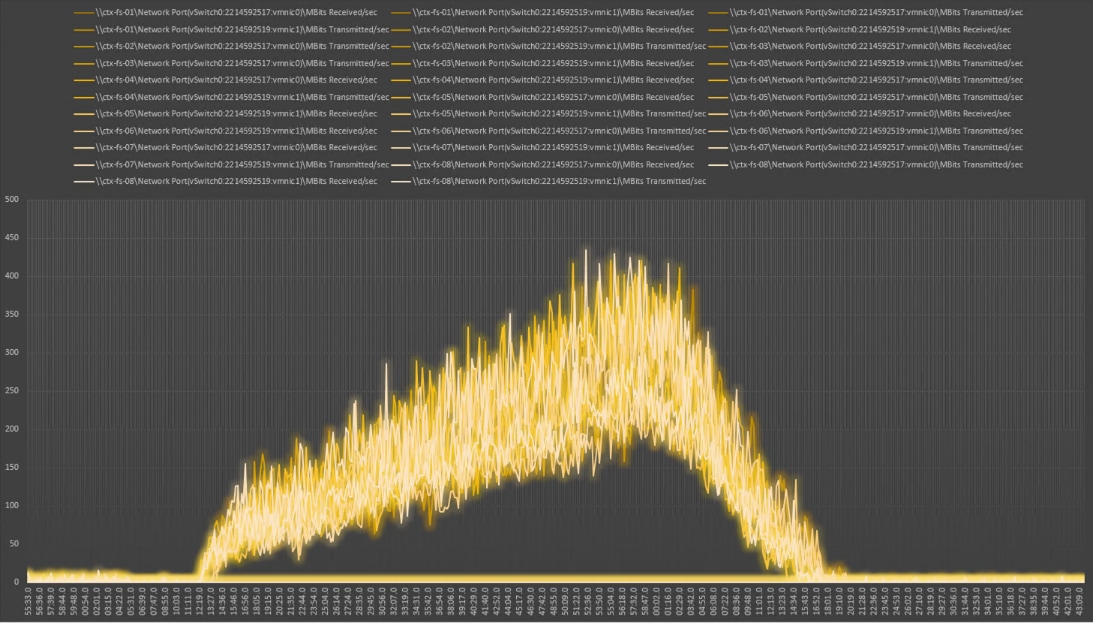This screenshot has height=623, width=1093.
Task: Select legend entry ctx-fs-06 vmnic1 MBits Transmitted/sec
Action: [866, 130]
